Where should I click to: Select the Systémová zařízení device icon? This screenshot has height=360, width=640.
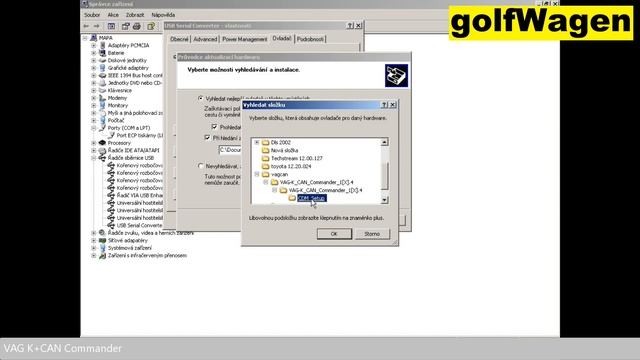click(x=102, y=248)
